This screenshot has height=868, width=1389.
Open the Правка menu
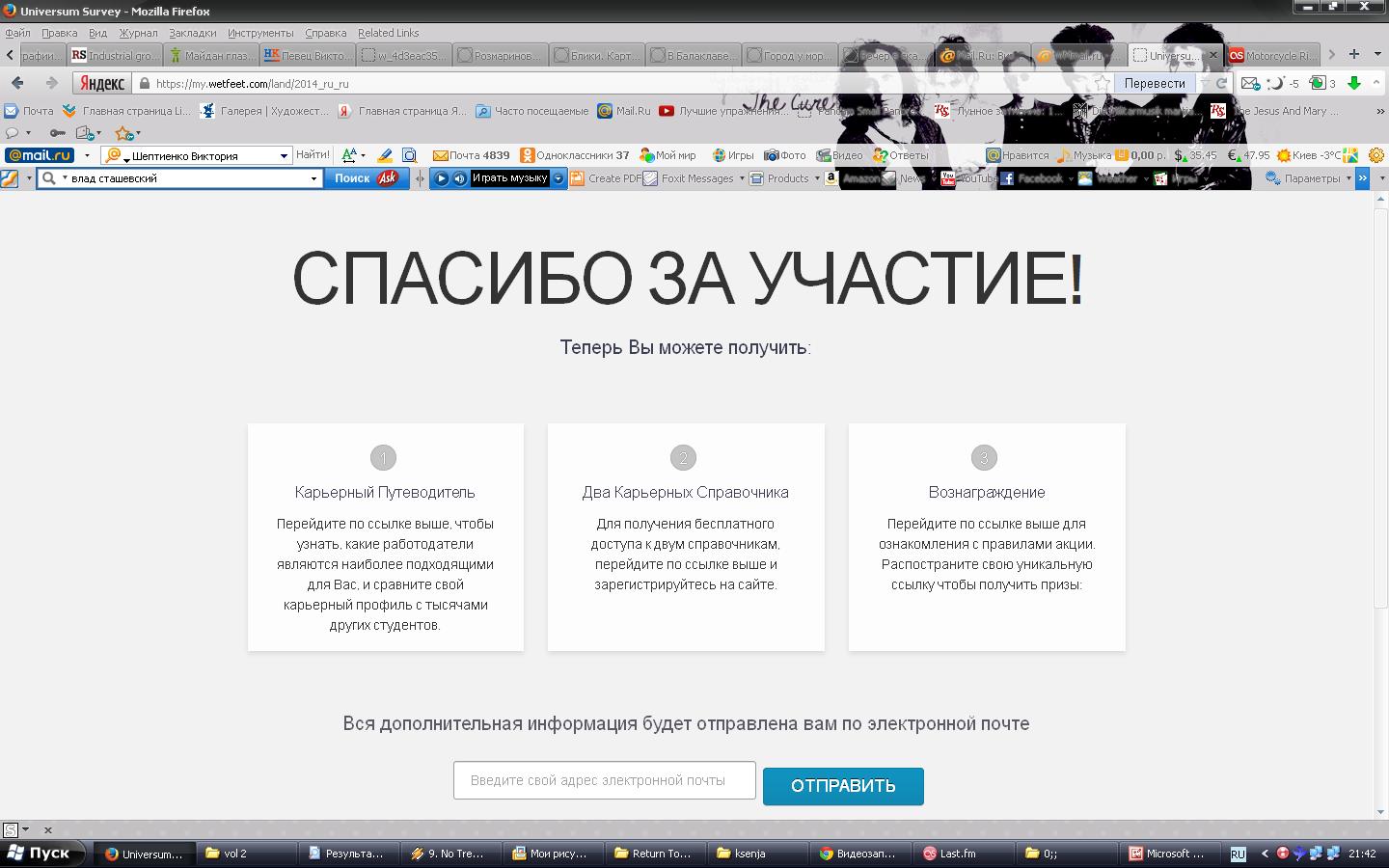pyautogui.click(x=59, y=33)
